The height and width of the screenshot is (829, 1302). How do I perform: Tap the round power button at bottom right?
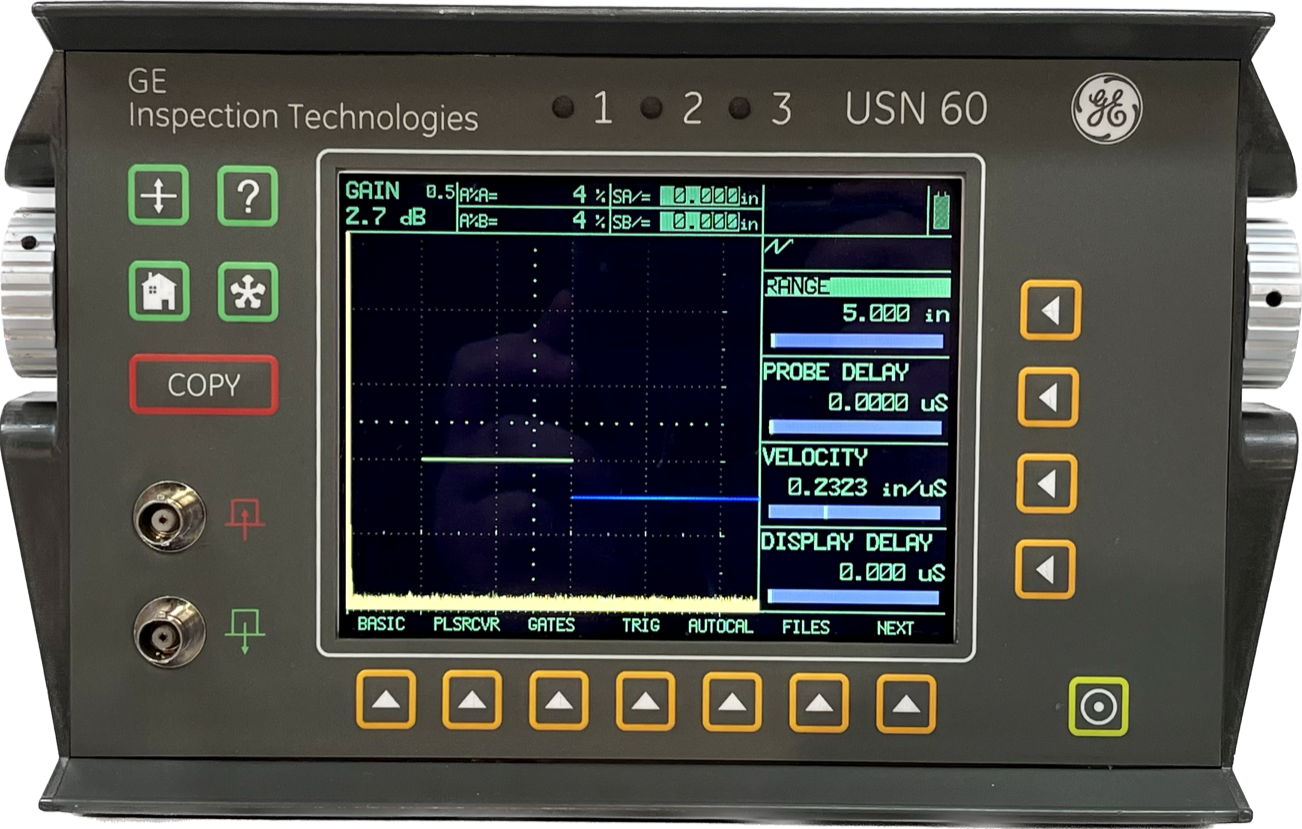(x=1098, y=706)
